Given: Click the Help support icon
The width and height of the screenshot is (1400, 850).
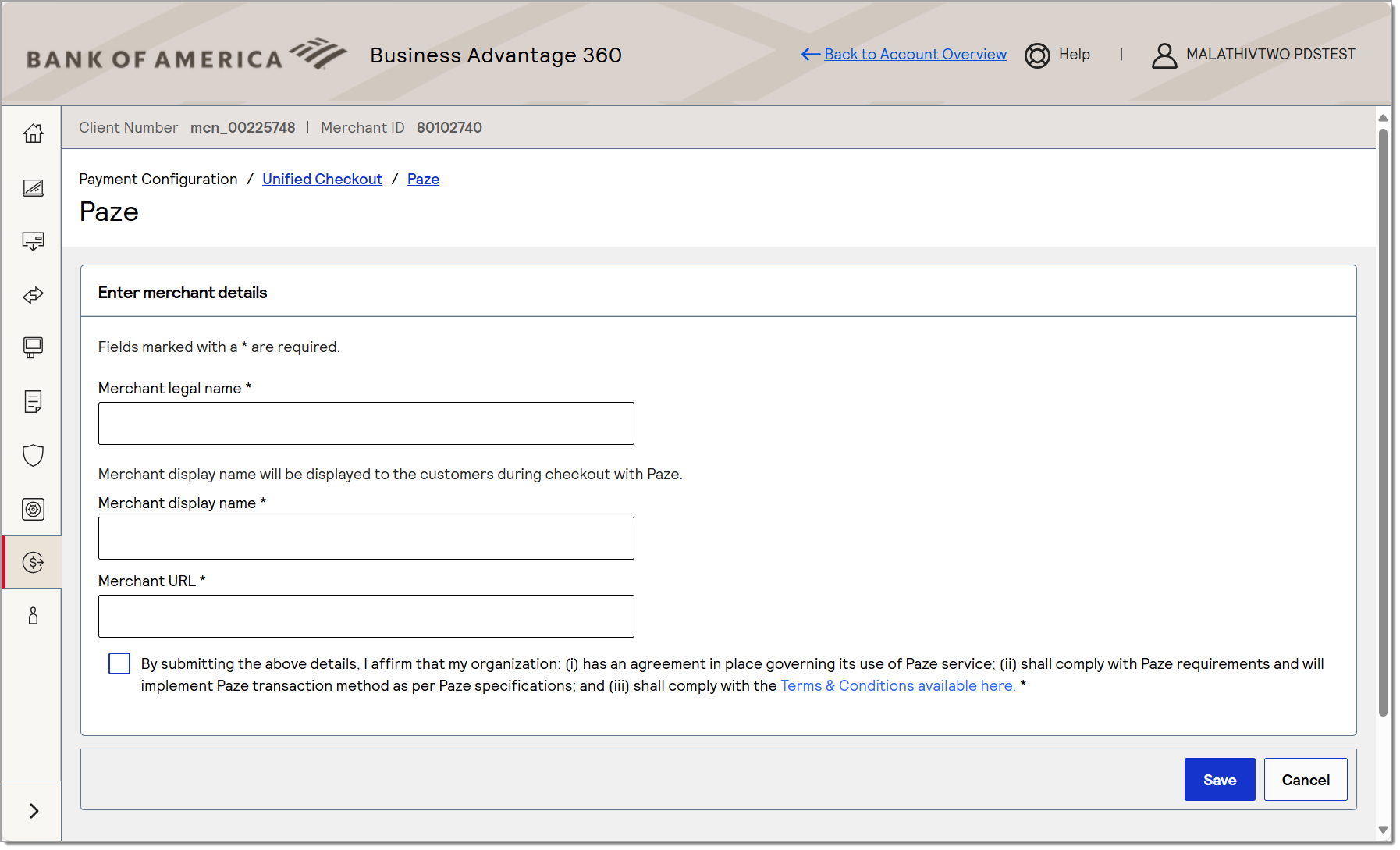Looking at the screenshot, I should (1037, 55).
